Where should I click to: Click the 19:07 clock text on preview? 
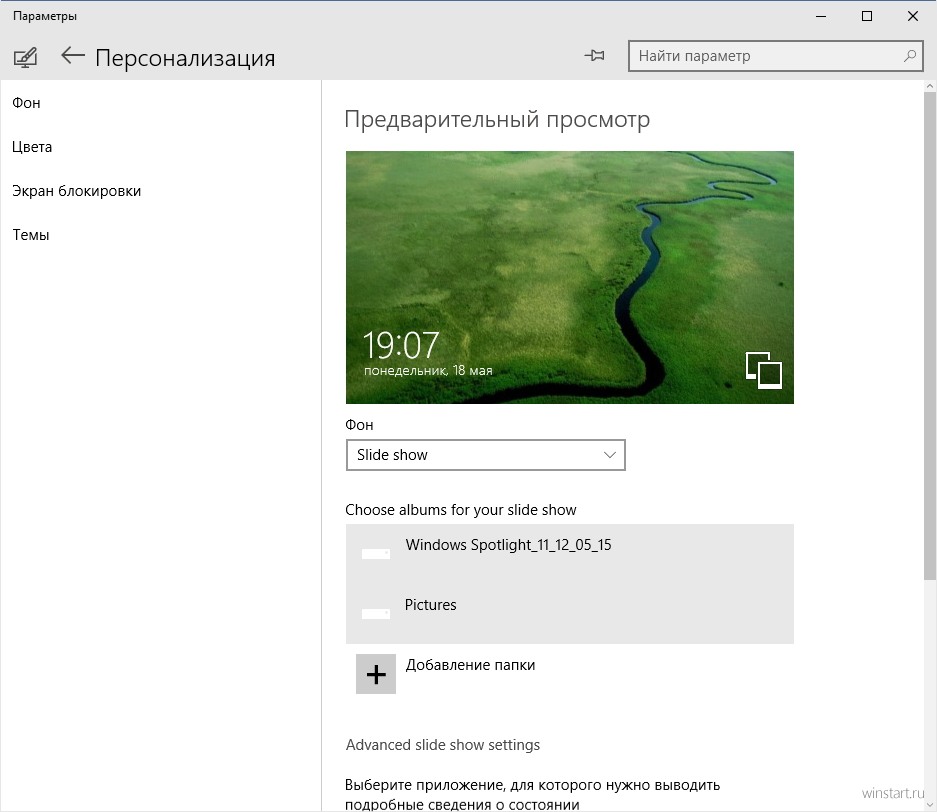(401, 345)
